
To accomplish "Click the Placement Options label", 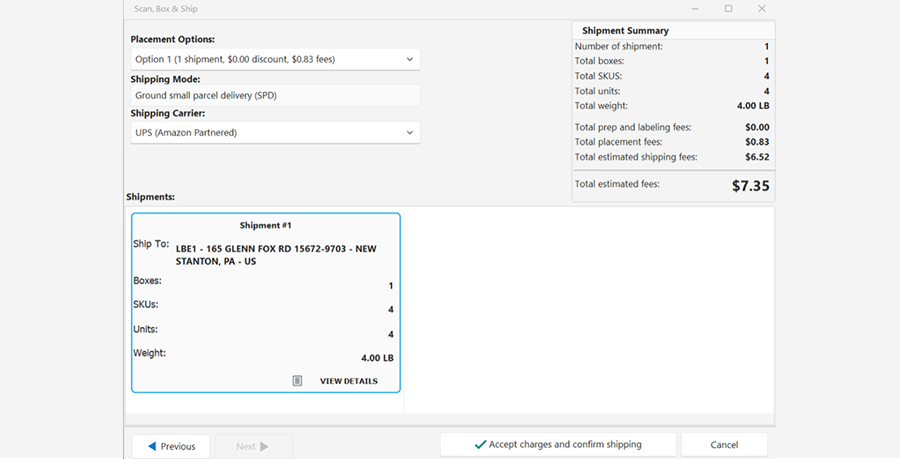I will click(173, 40).
